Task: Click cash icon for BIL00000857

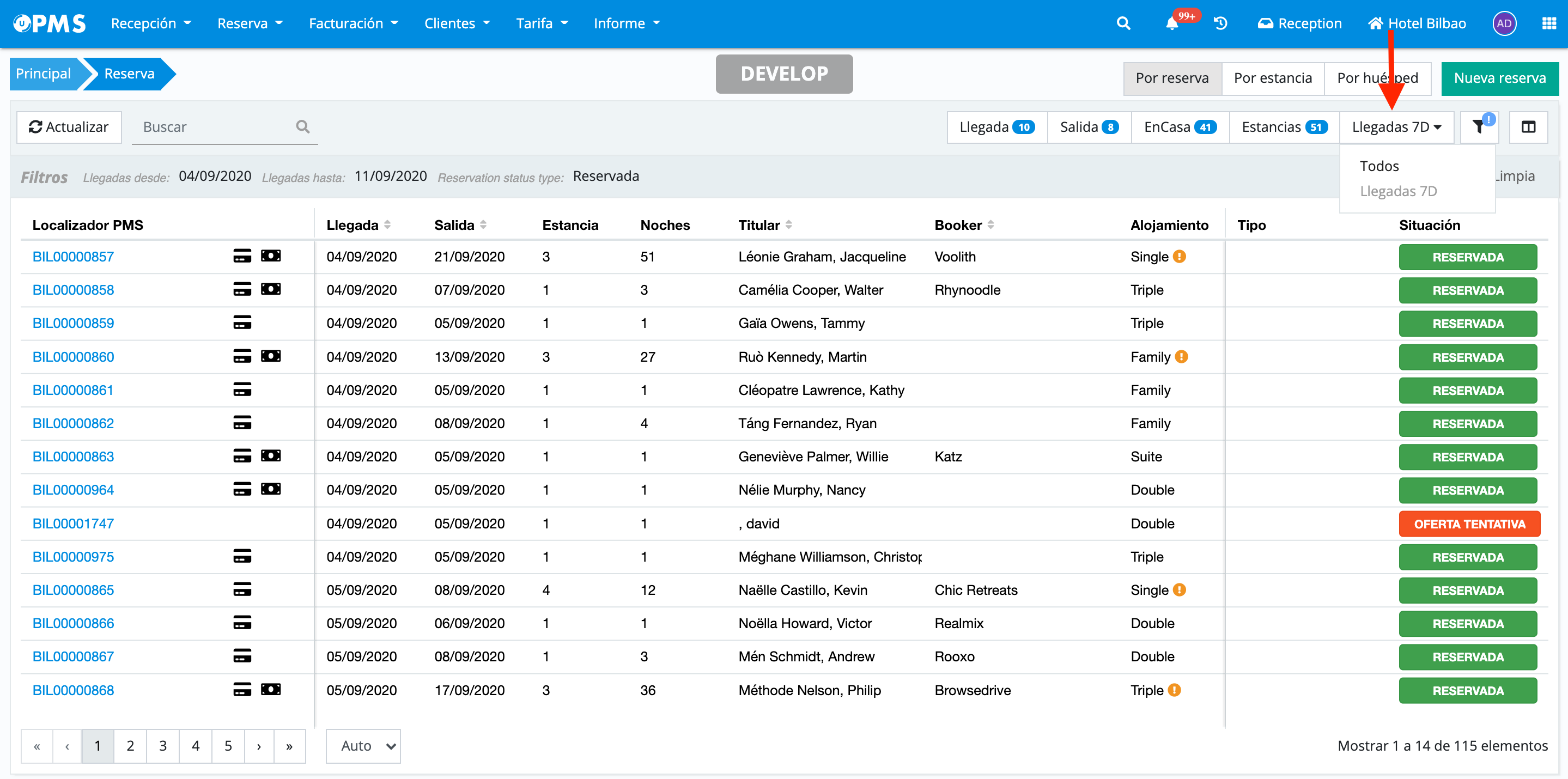Action: click(271, 256)
